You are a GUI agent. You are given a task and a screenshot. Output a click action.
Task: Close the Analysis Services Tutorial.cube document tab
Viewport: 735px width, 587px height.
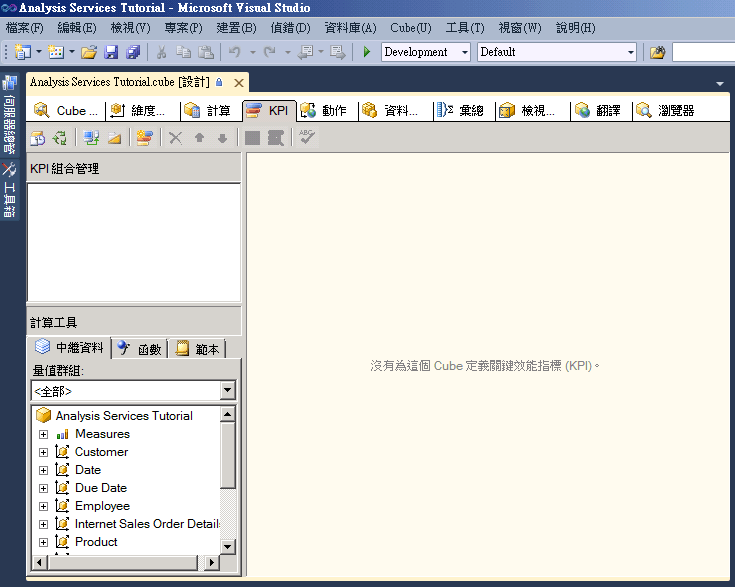pyautogui.click(x=239, y=83)
